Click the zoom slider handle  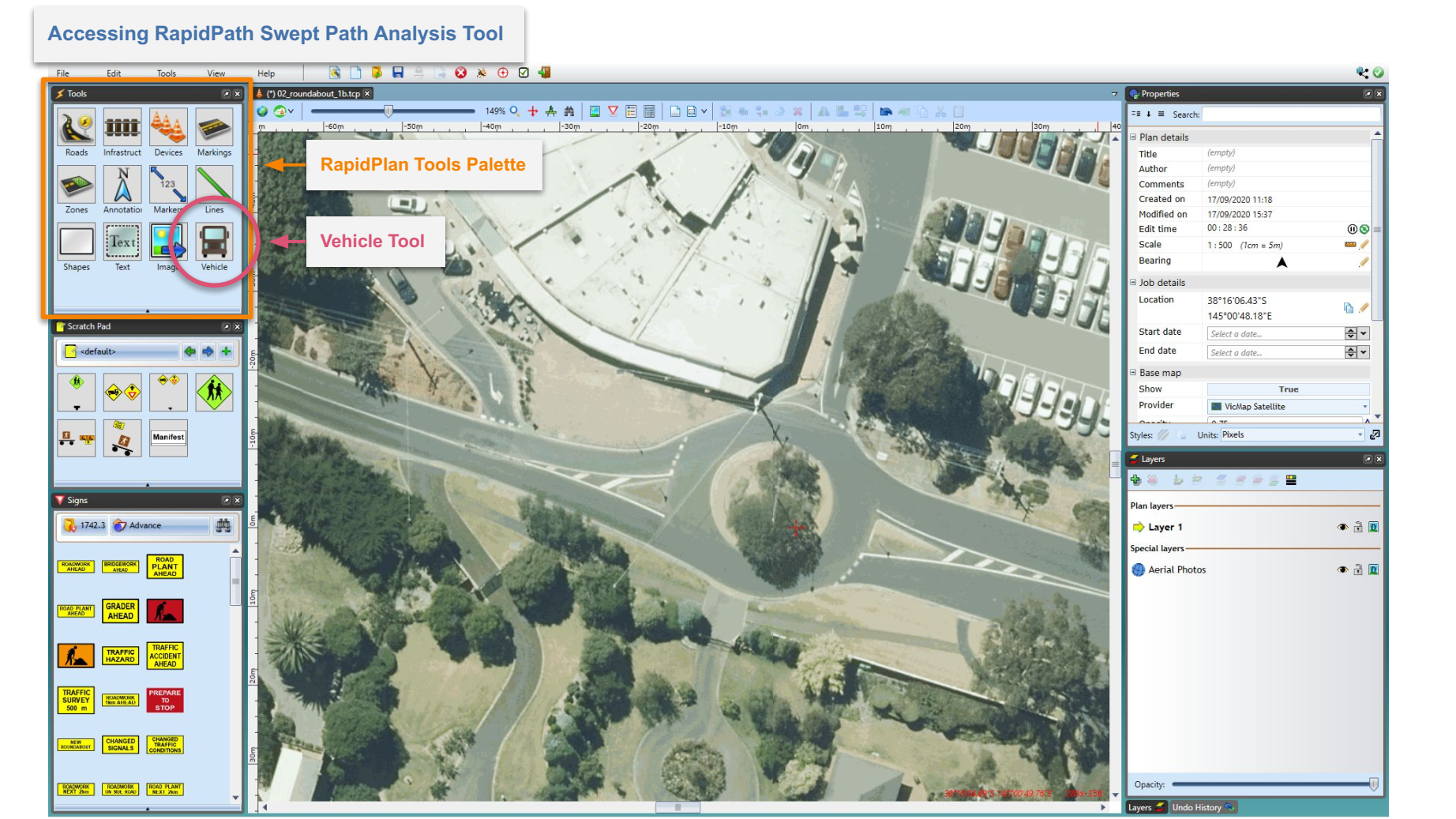[x=388, y=111]
